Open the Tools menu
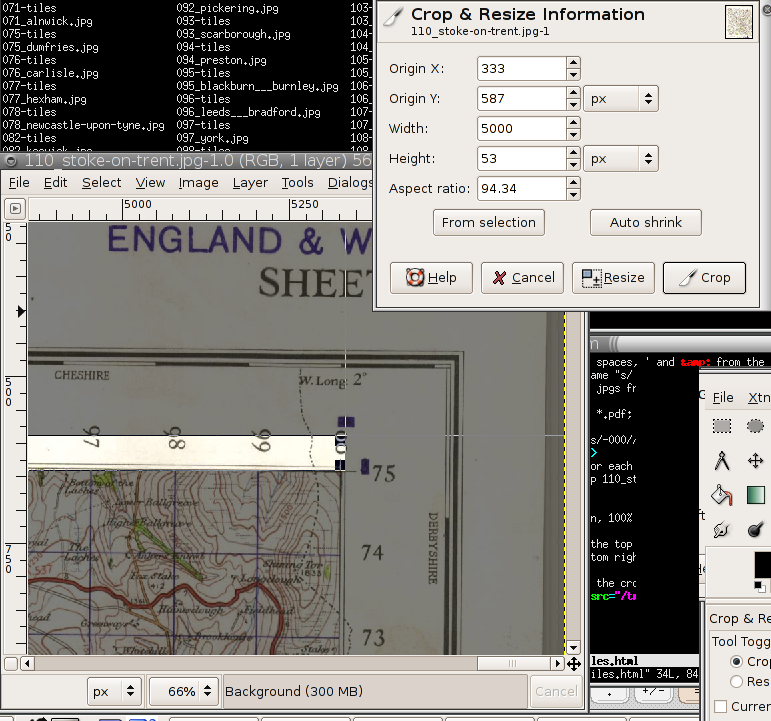This screenshot has height=721, width=771. [x=297, y=182]
